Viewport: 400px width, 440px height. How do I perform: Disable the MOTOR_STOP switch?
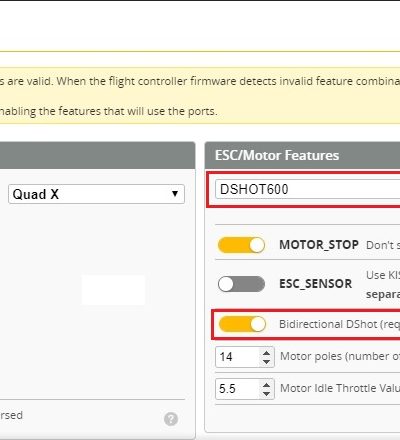click(241, 245)
